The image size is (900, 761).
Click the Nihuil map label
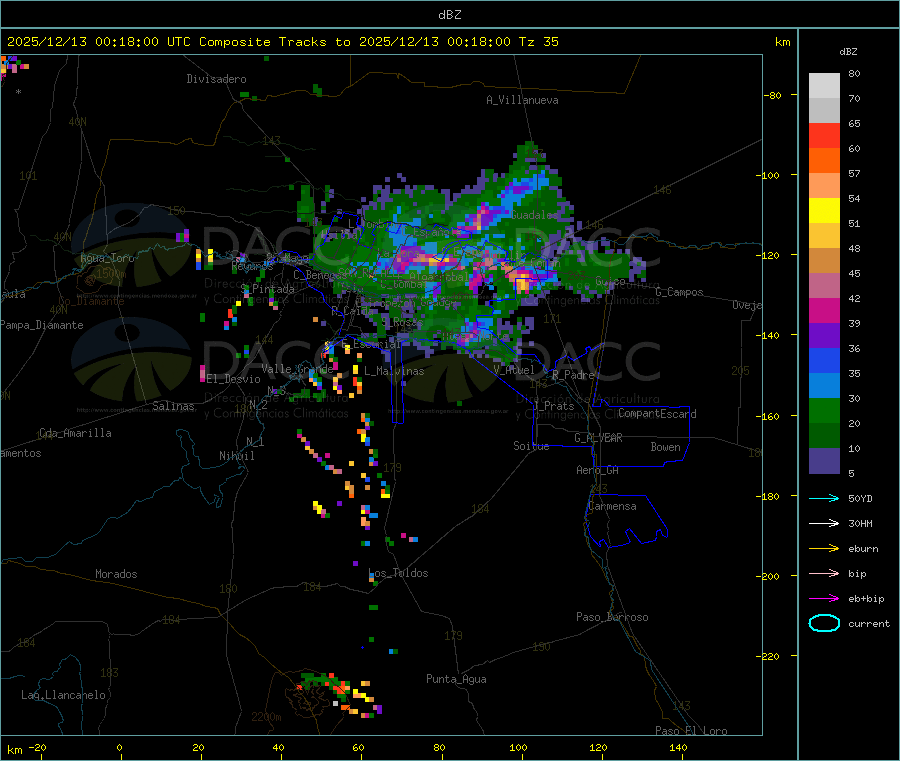pyautogui.click(x=237, y=456)
